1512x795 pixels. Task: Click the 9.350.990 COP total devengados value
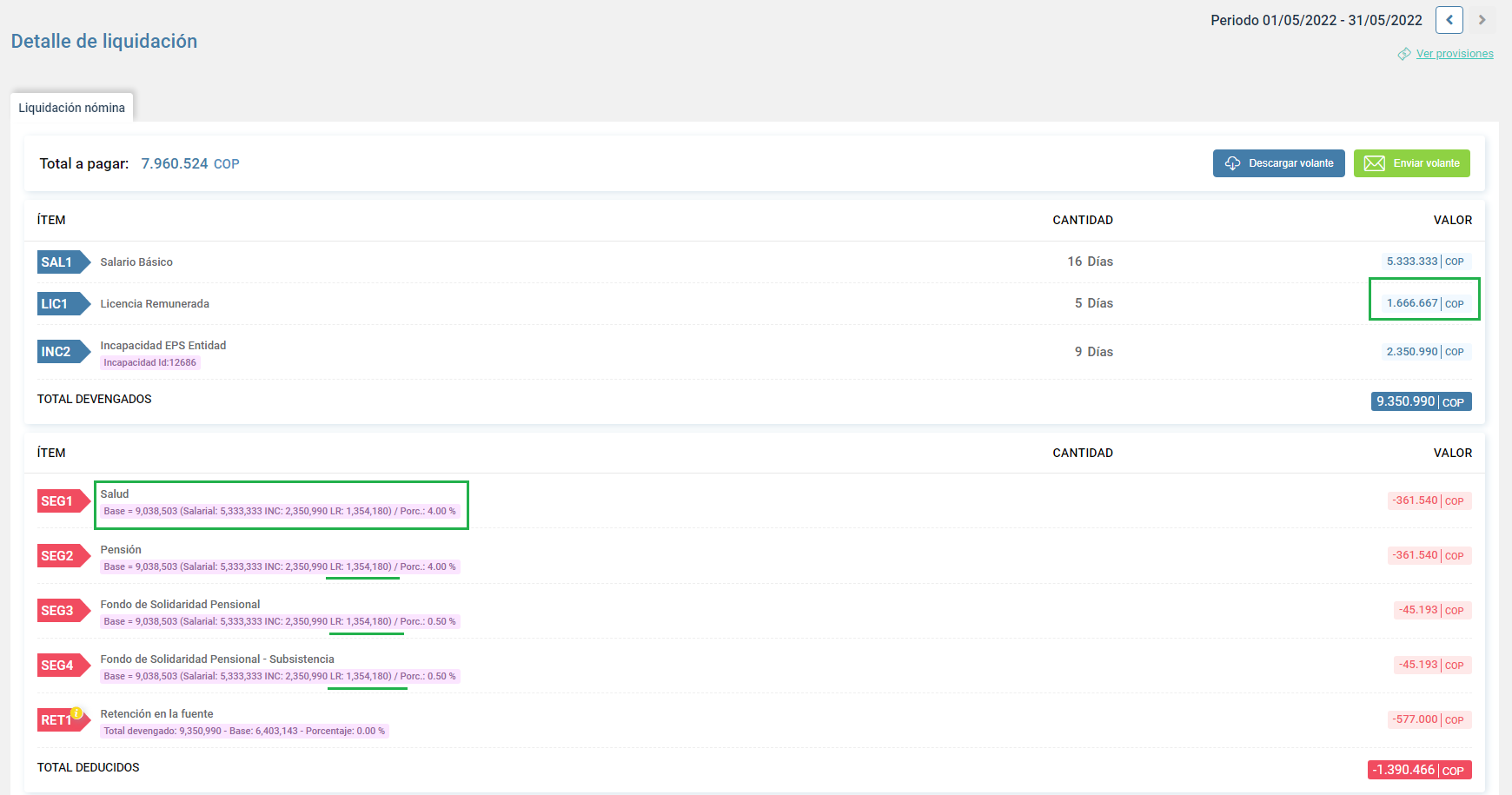1422,401
